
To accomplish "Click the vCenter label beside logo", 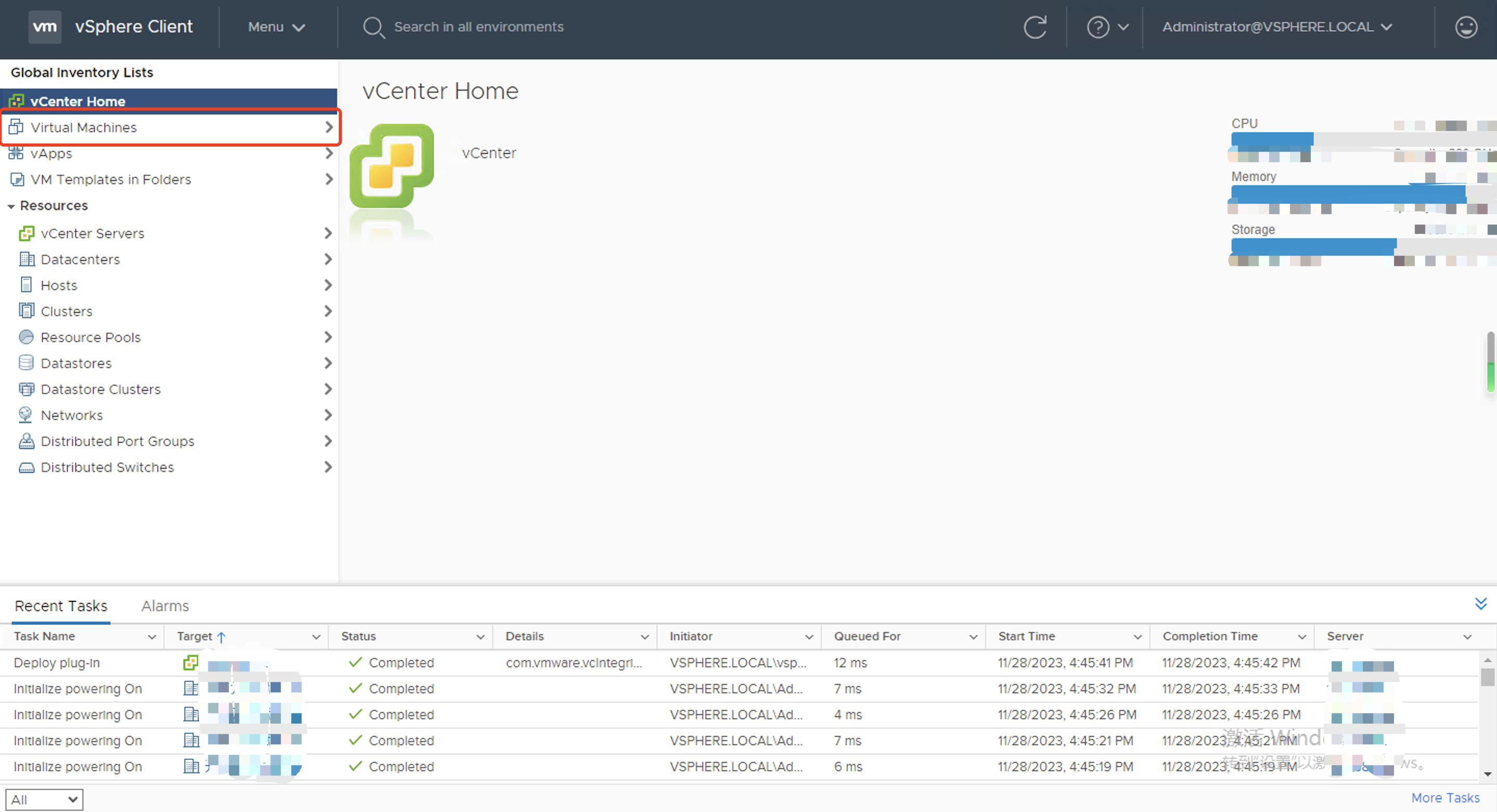I will (x=489, y=153).
